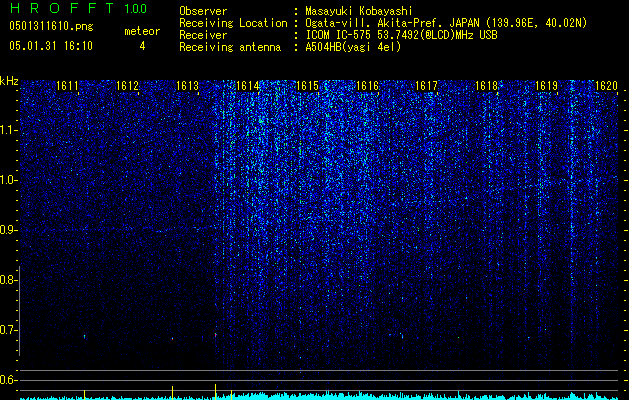Click the 1613 time marker
629x400 pixels.
[x=187, y=86]
